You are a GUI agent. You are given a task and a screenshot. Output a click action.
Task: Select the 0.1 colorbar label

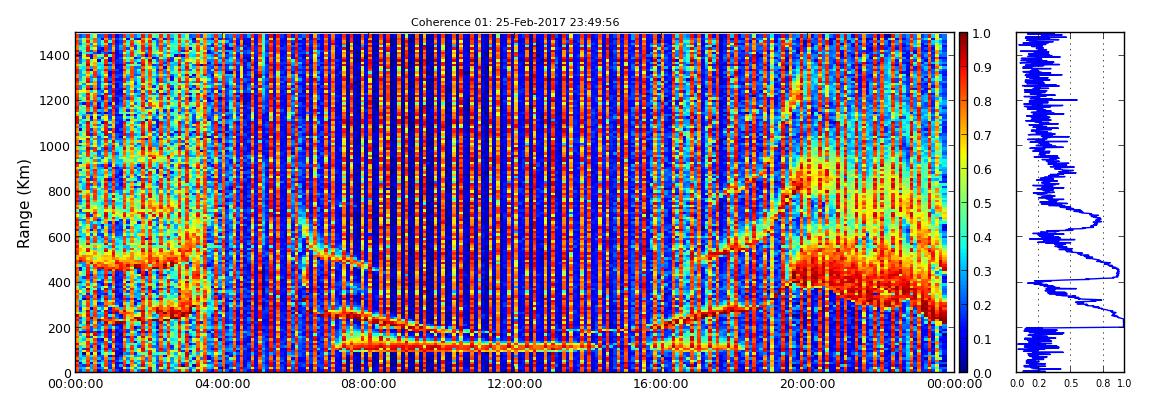(x=983, y=340)
